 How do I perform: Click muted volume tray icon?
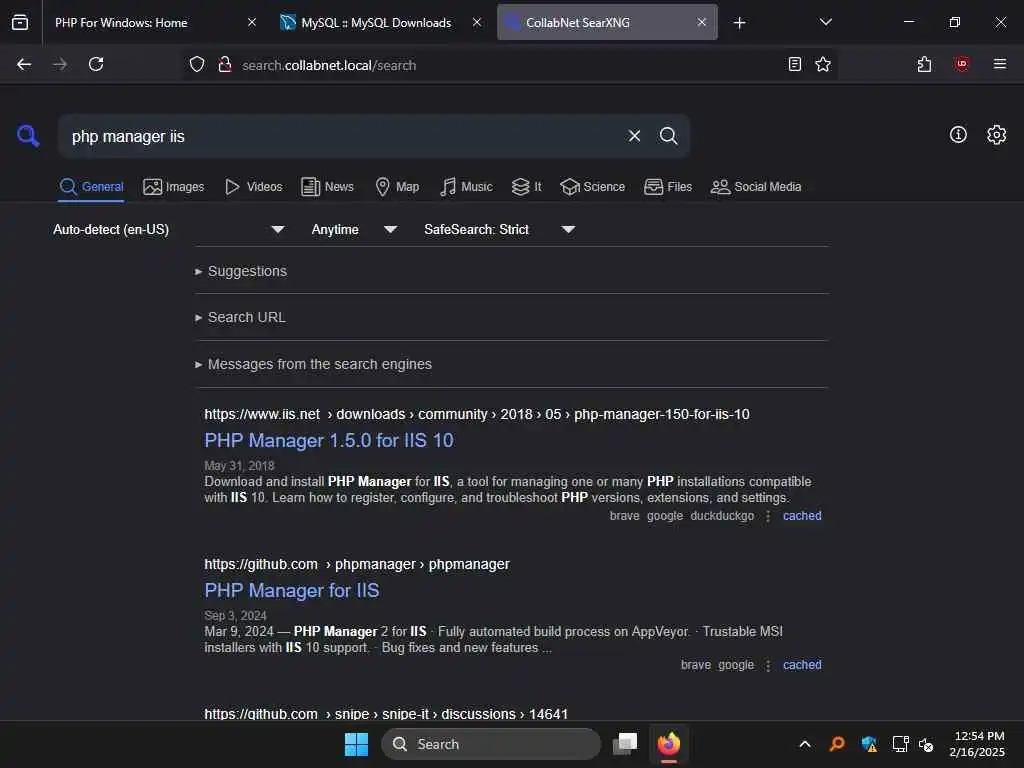tap(926, 744)
